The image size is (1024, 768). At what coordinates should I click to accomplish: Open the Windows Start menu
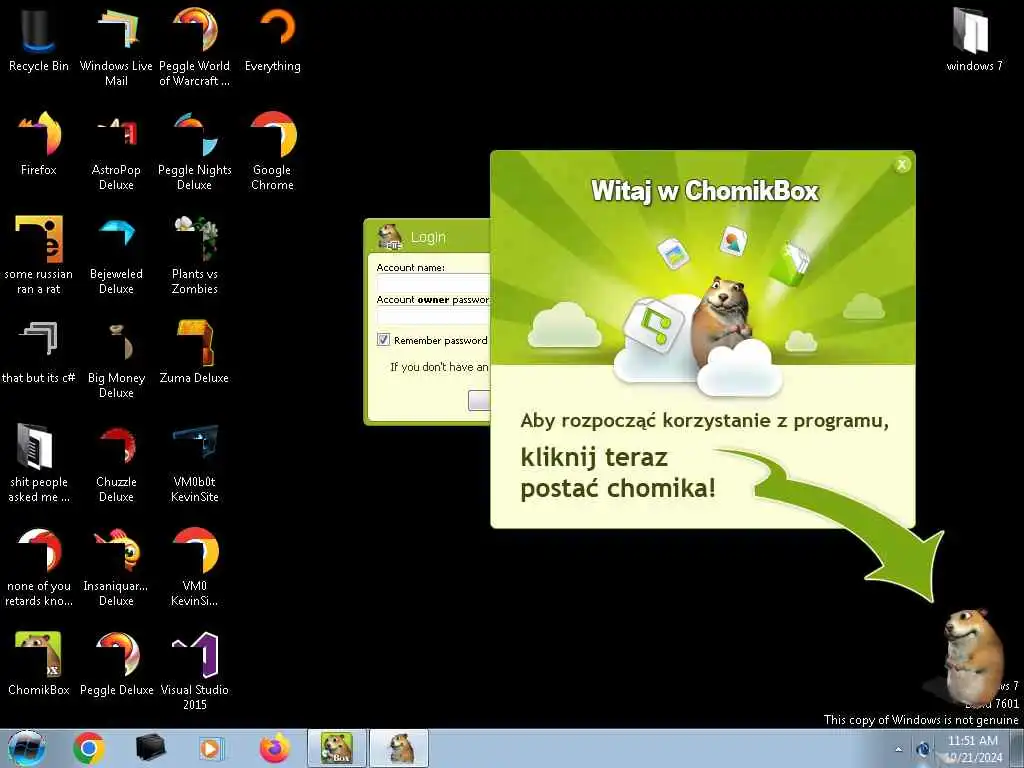pos(26,748)
